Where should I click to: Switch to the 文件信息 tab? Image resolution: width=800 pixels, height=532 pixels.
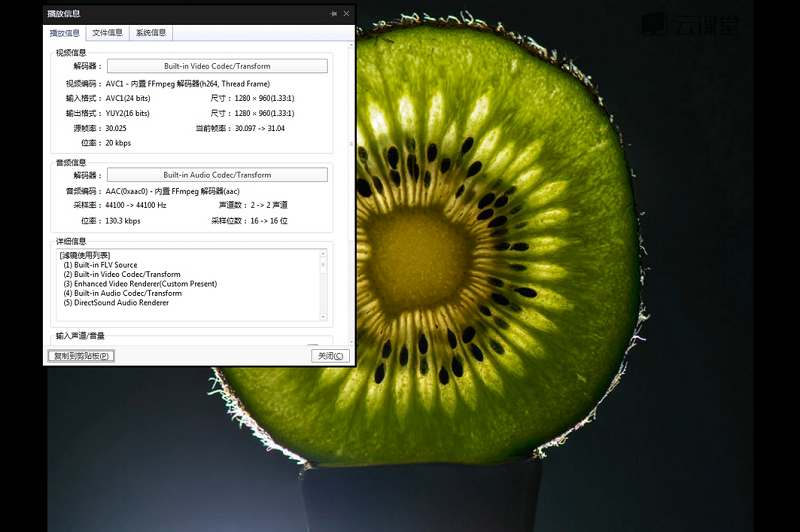coord(107,33)
